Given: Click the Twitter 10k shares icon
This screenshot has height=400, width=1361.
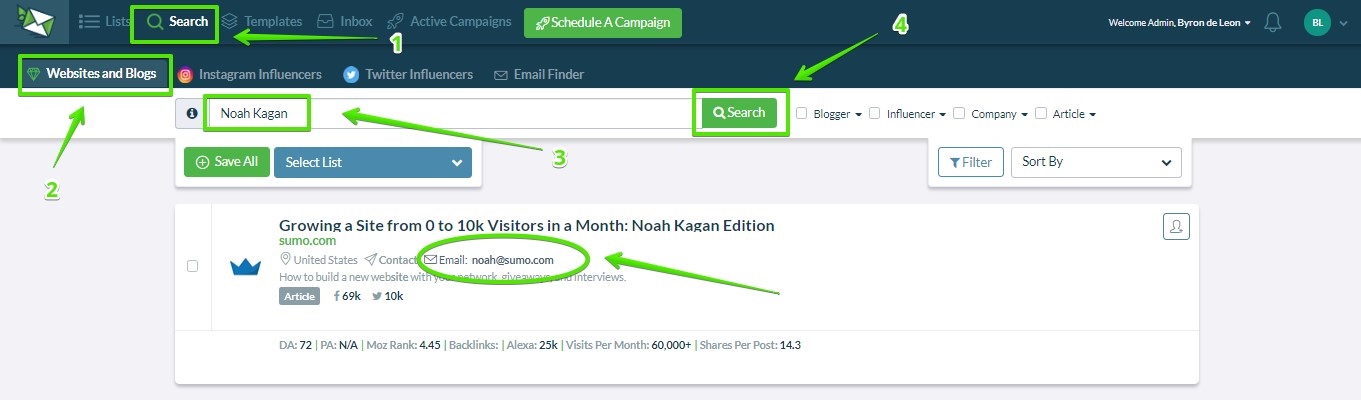Looking at the screenshot, I should coord(377,296).
